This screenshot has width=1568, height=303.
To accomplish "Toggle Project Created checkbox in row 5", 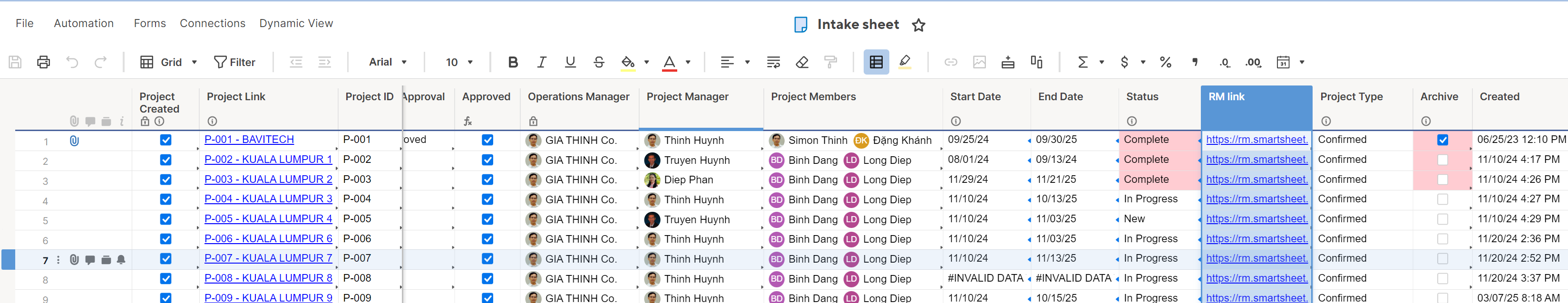I will click(x=166, y=219).
